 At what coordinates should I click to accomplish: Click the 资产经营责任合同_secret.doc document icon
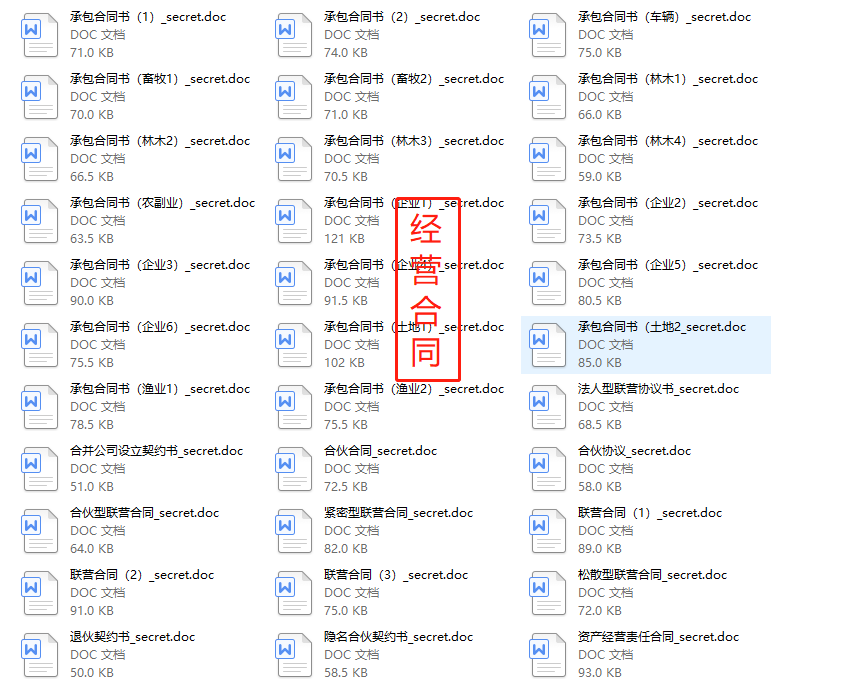coord(547,655)
